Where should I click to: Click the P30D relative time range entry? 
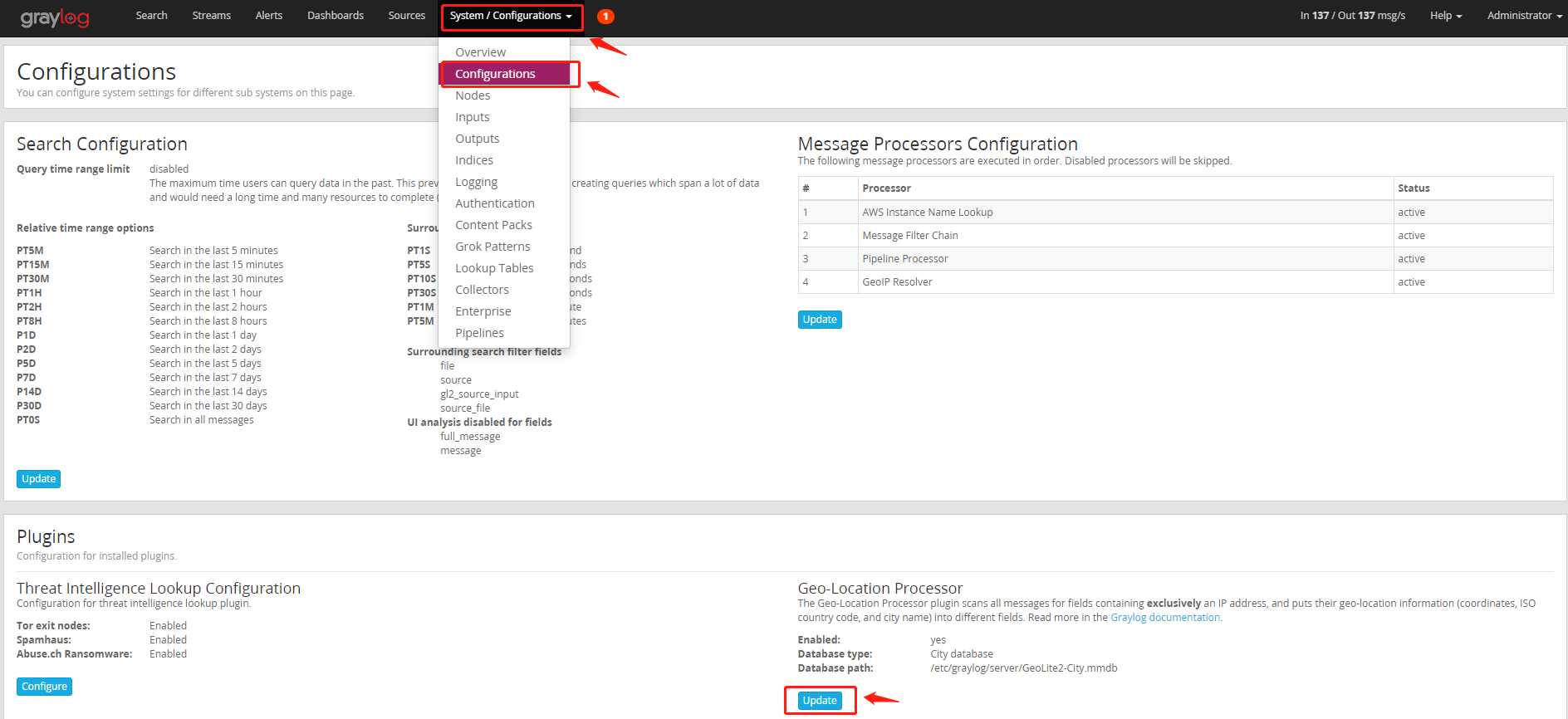[x=29, y=406]
